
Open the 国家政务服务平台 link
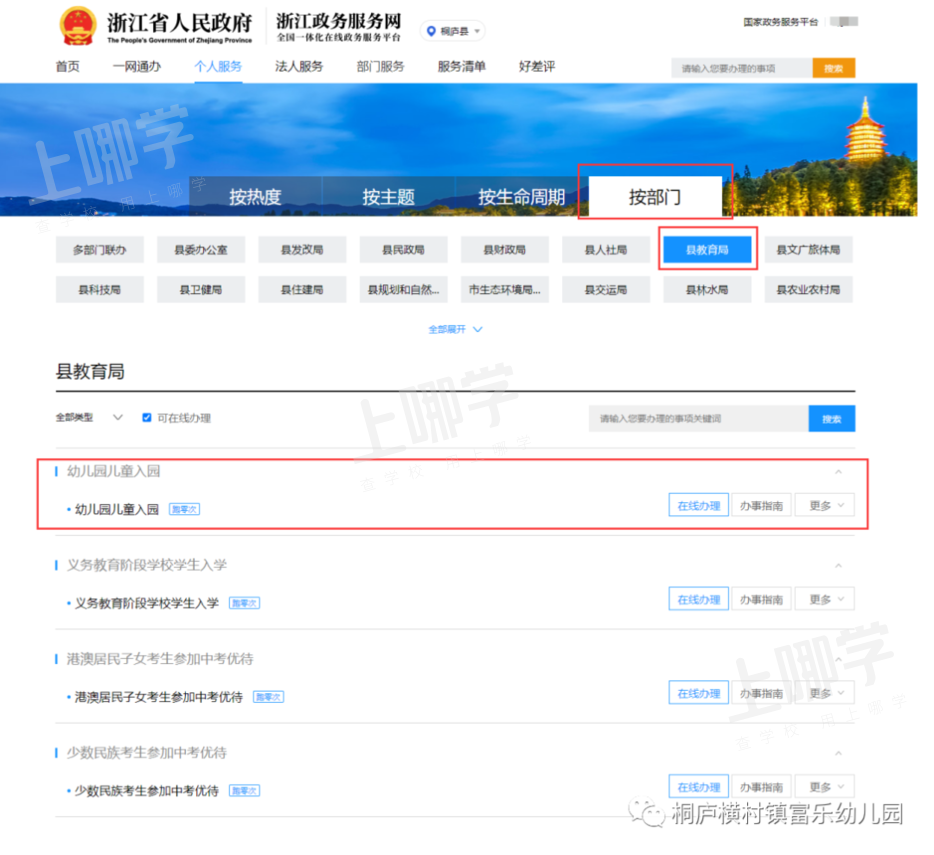(780, 22)
